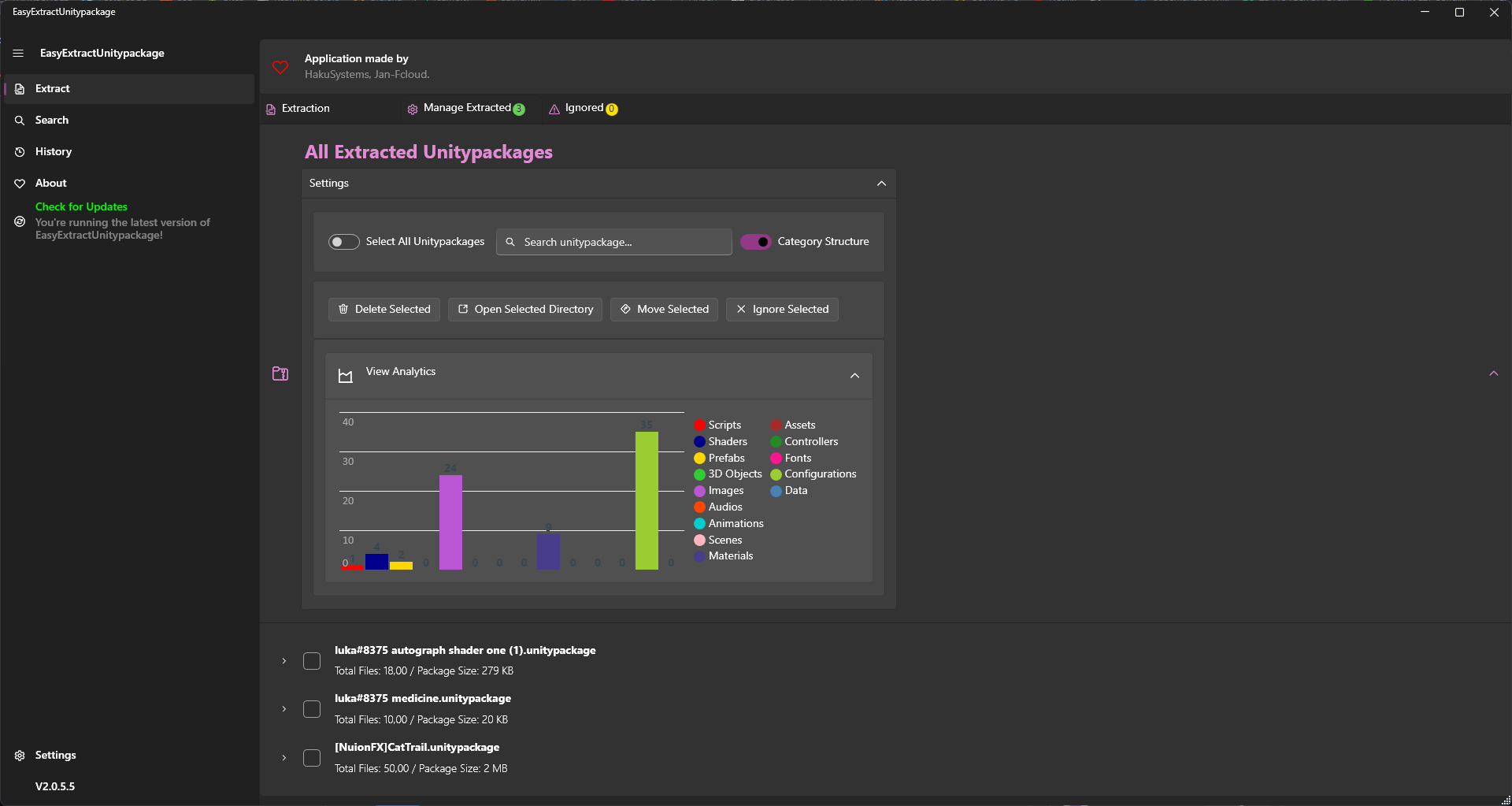The image size is (1512, 806).
Task: Click the Search magnifier icon in sidebar
Action: tap(20, 120)
